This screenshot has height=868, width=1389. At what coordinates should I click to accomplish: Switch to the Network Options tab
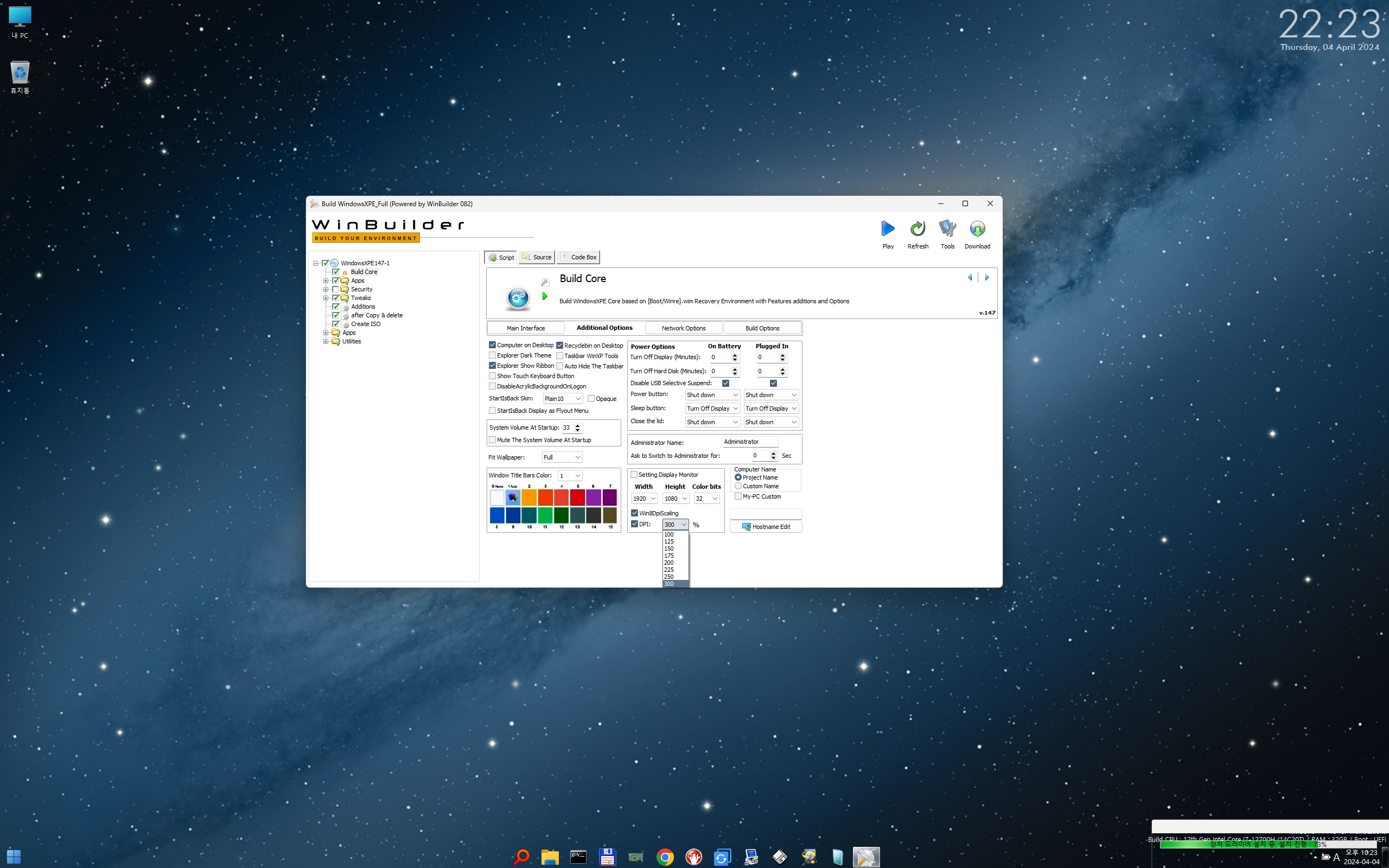[683, 328]
